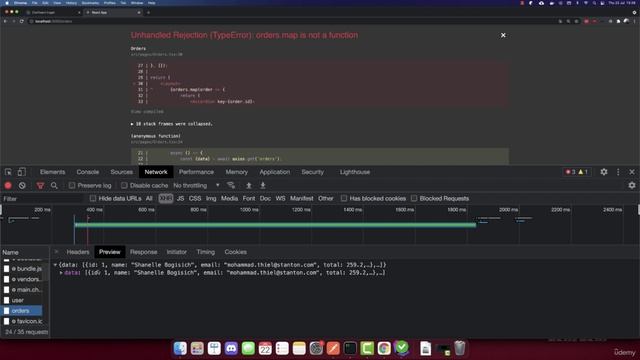640x360 pixels.
Task: Open the No throttling dropdown
Action: tap(196, 185)
